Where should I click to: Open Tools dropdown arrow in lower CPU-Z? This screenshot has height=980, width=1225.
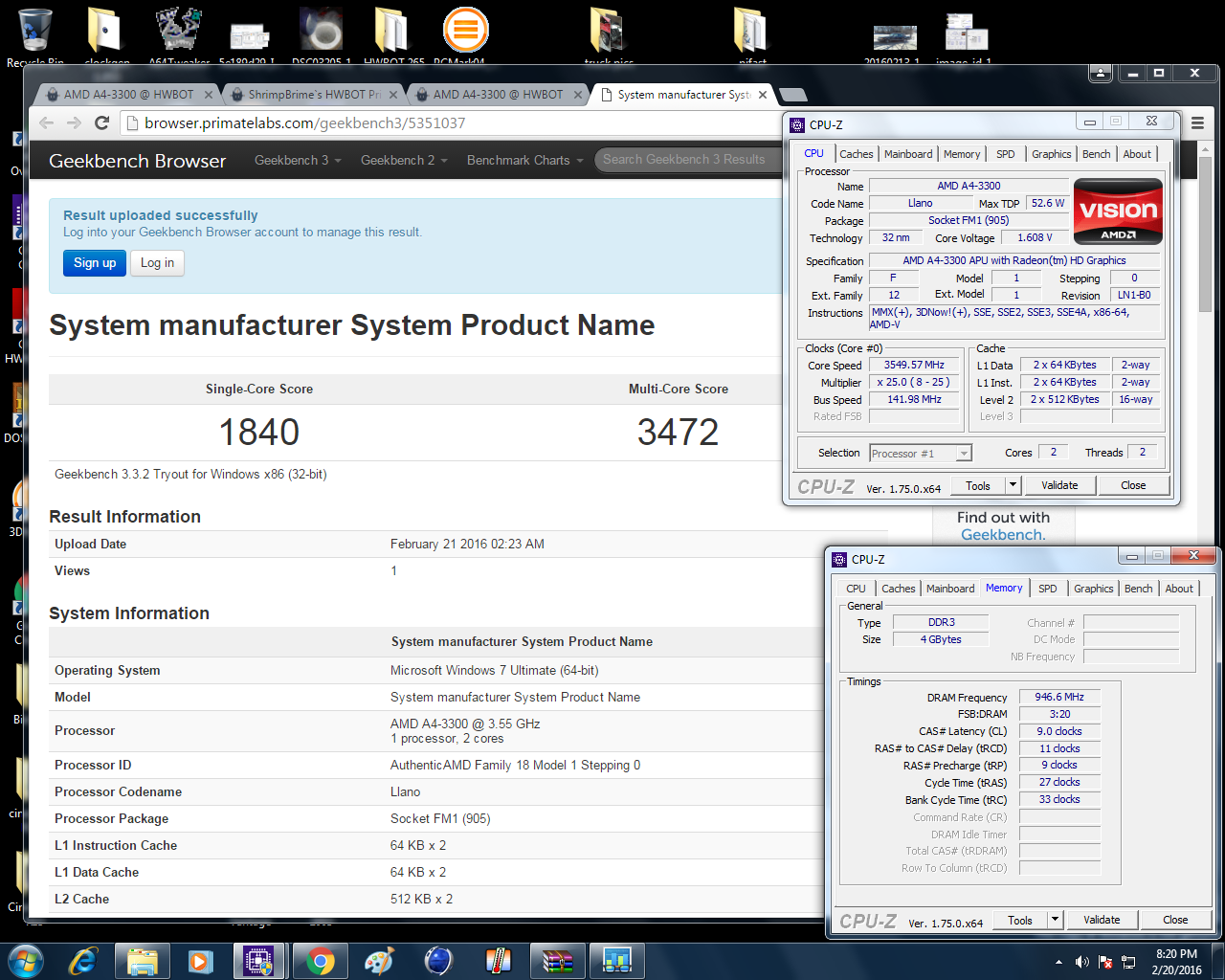(x=1055, y=920)
